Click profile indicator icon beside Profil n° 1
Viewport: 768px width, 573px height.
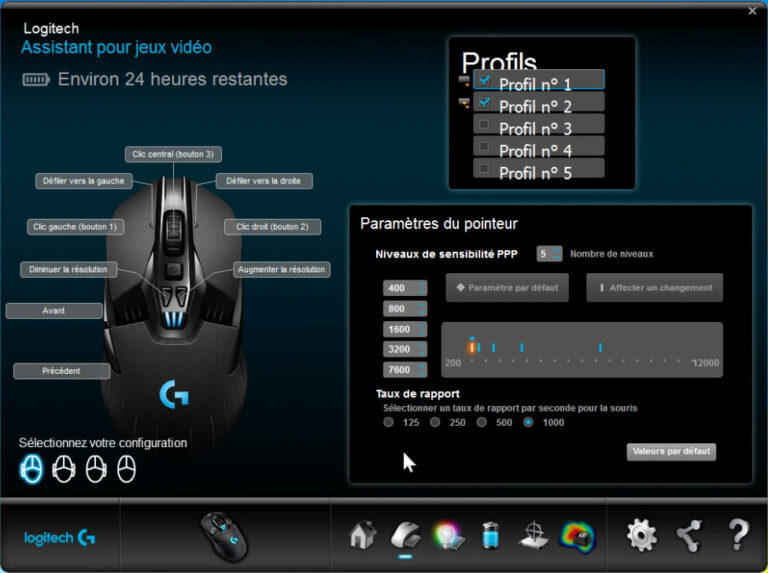point(464,81)
